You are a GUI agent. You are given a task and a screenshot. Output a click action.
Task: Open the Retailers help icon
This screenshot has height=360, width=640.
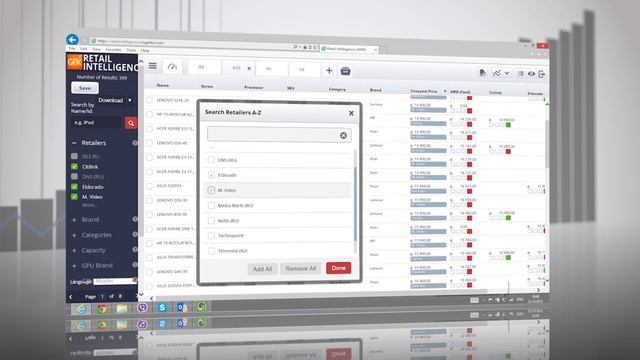(x=135, y=143)
